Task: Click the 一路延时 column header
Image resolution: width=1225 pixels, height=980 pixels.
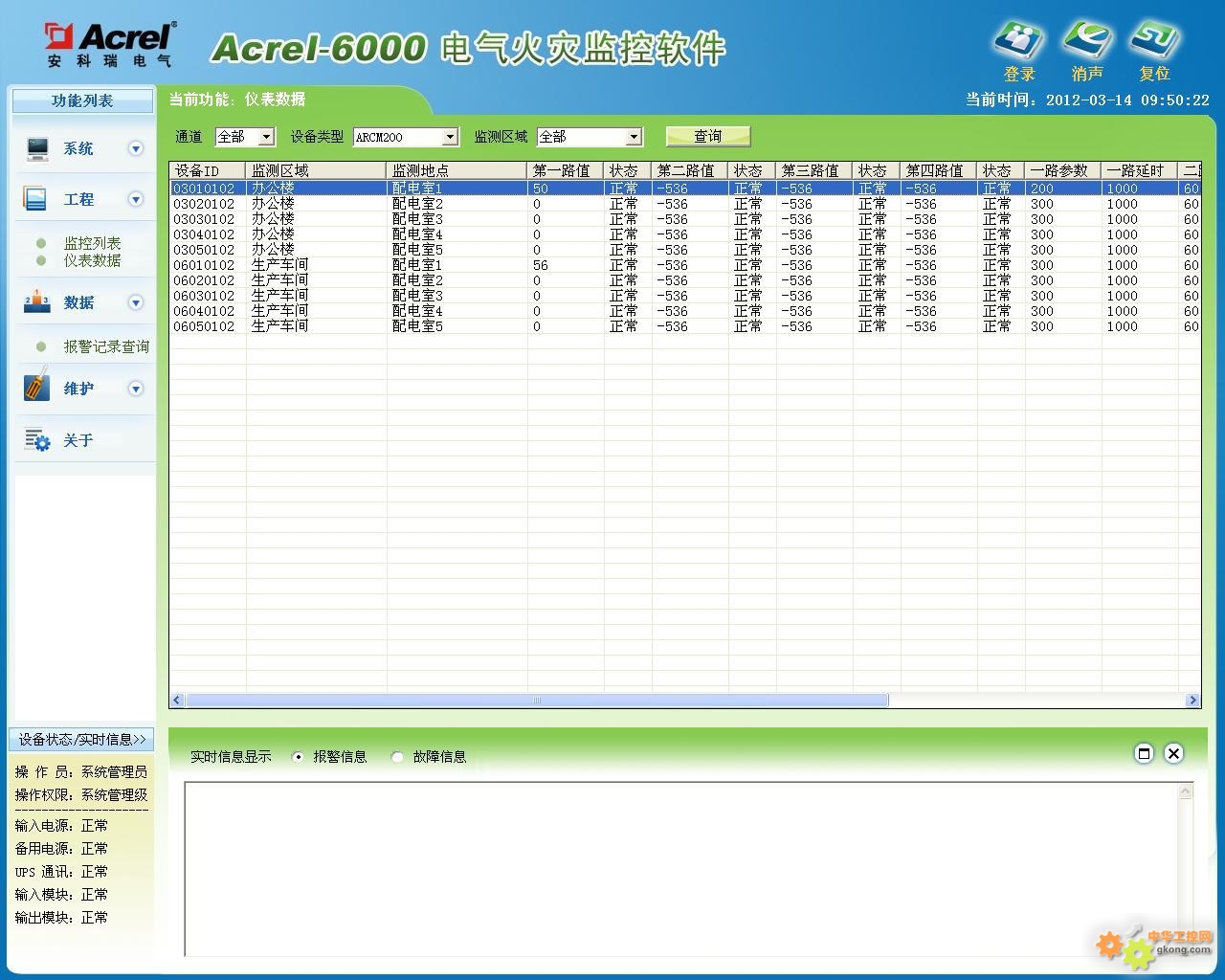Action: pos(1140,170)
